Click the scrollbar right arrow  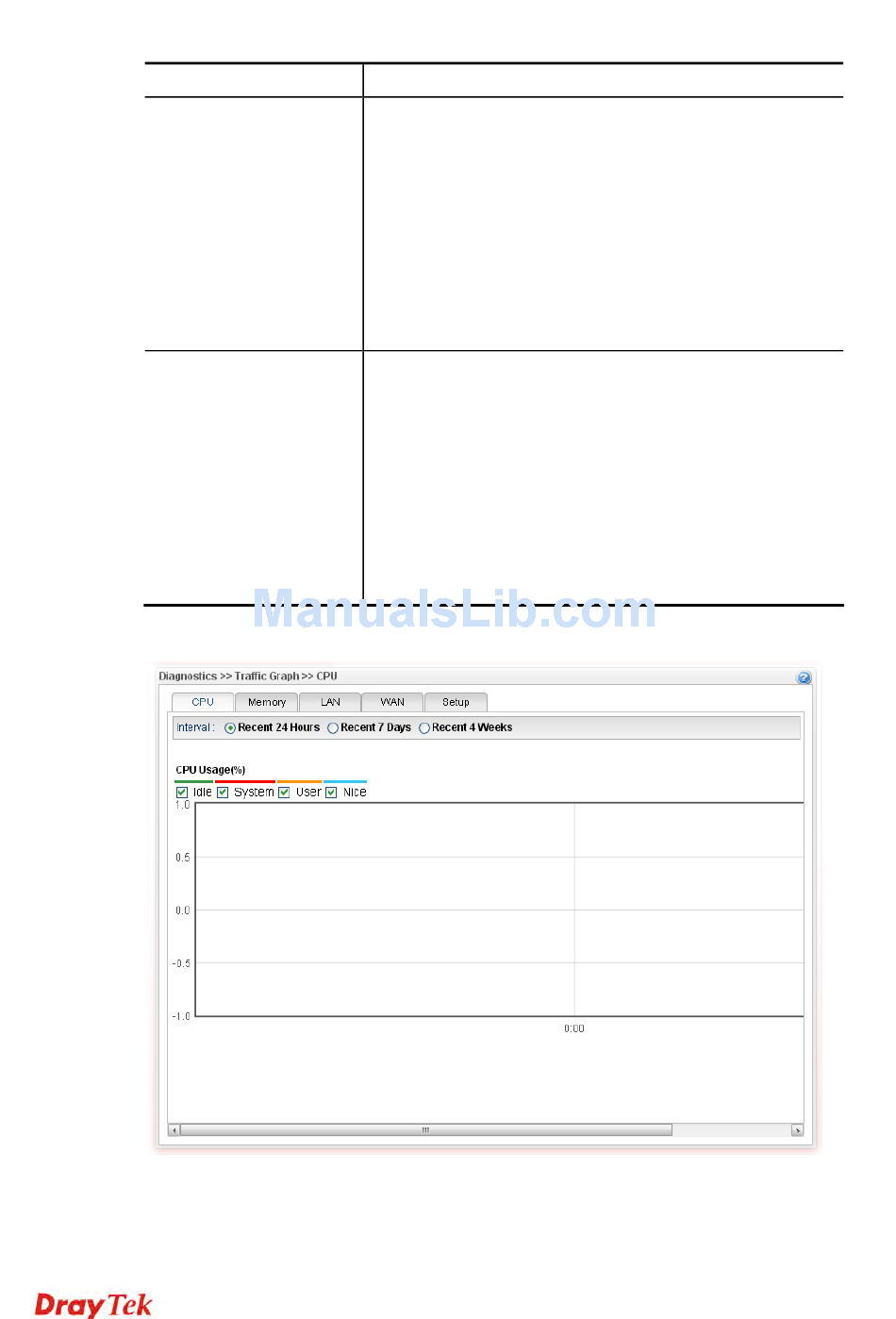point(798,1130)
